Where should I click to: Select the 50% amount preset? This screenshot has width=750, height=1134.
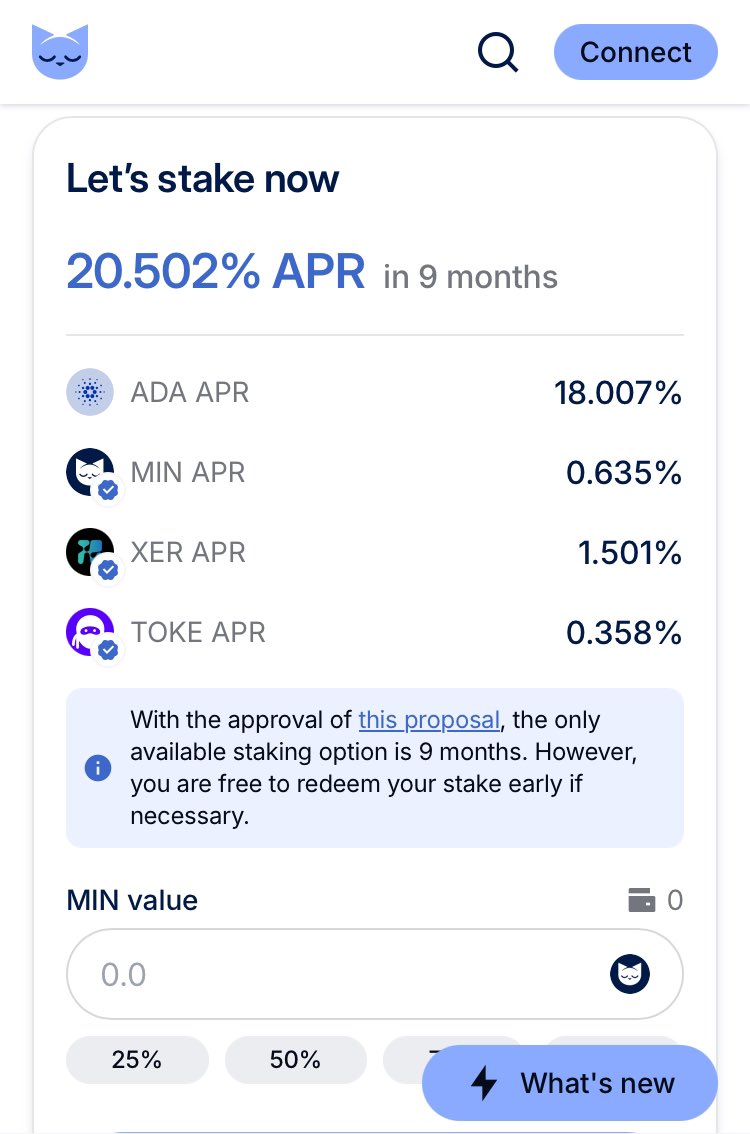tap(295, 1060)
